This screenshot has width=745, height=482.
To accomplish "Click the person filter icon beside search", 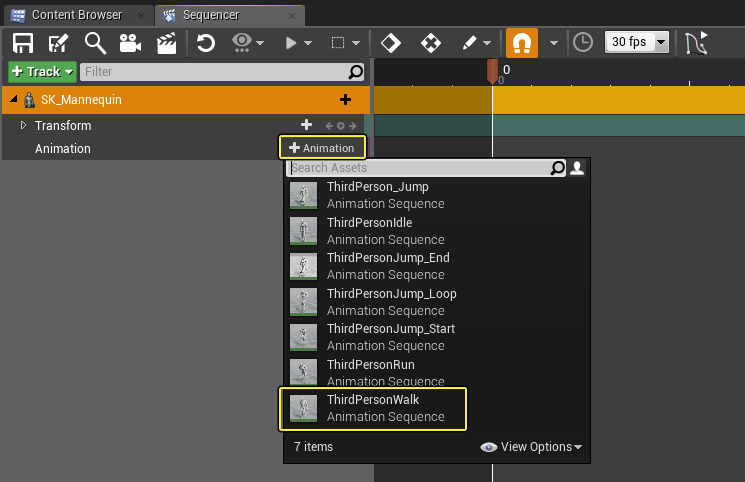I will (577, 168).
